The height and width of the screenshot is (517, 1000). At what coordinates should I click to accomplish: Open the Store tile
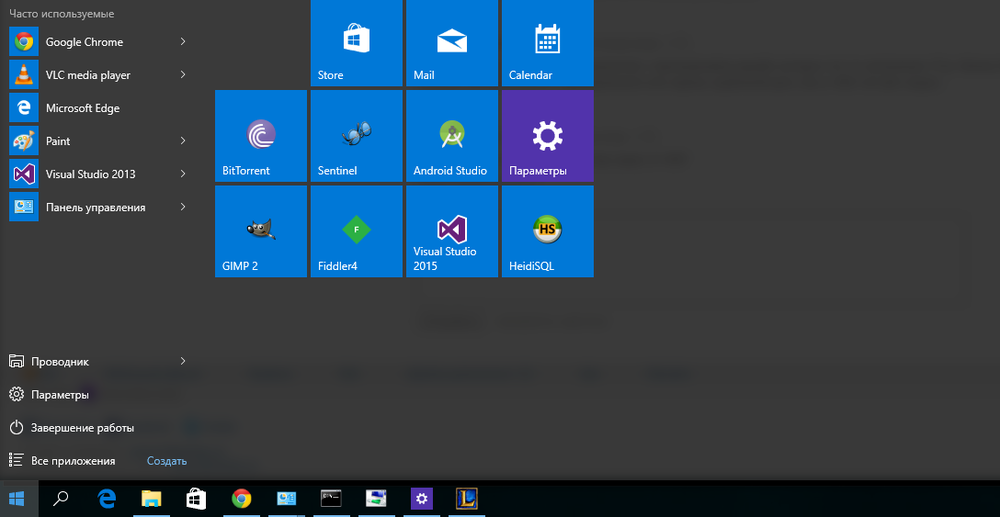click(x=356, y=43)
